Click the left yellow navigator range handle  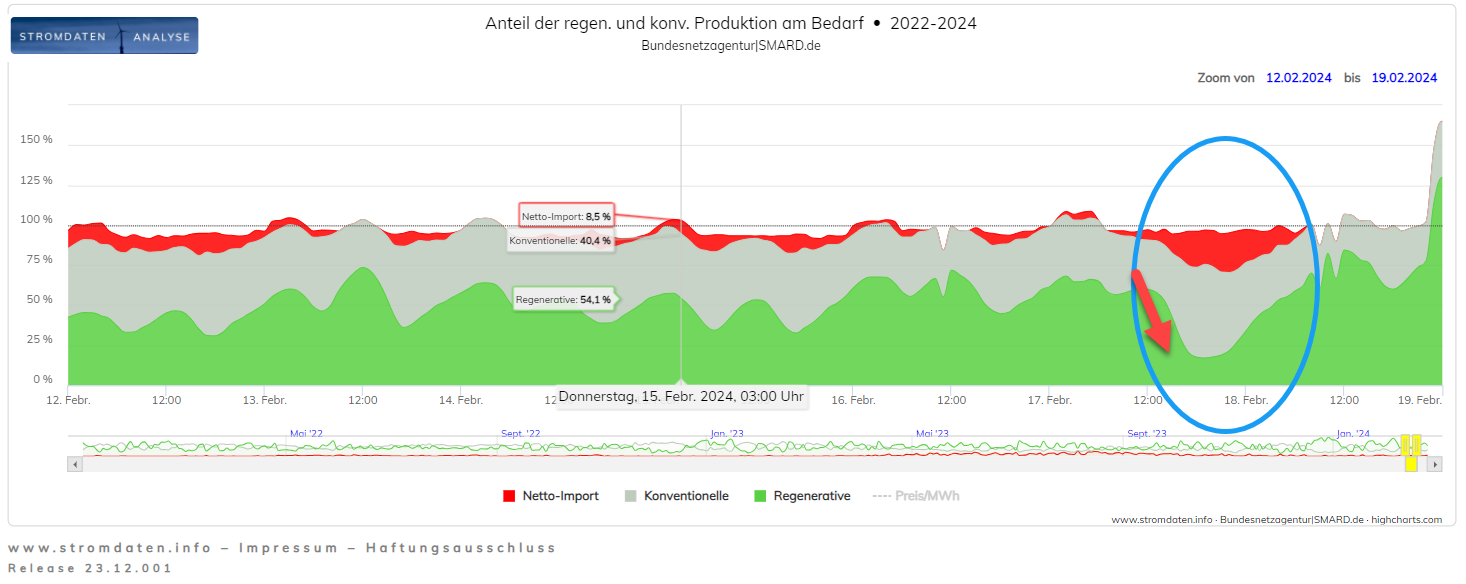point(1404,444)
